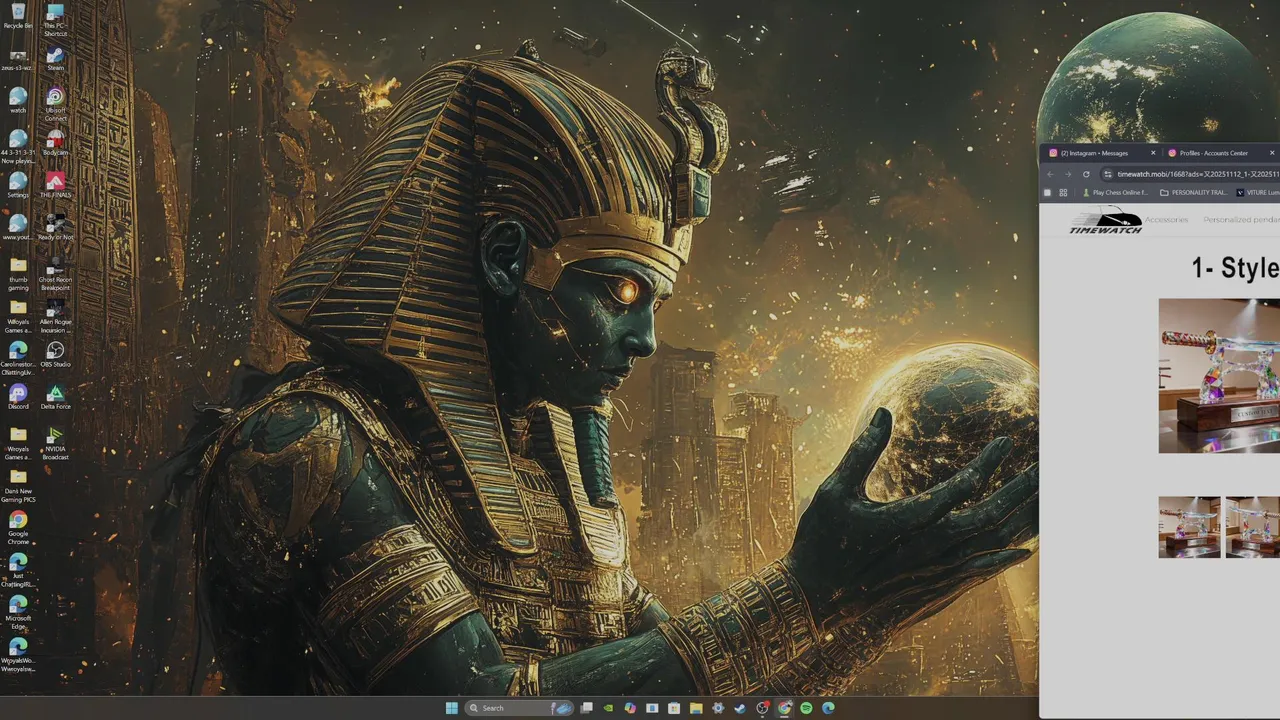Open File Explorer from the taskbar
This screenshot has width=1280, height=720.
(x=696, y=708)
